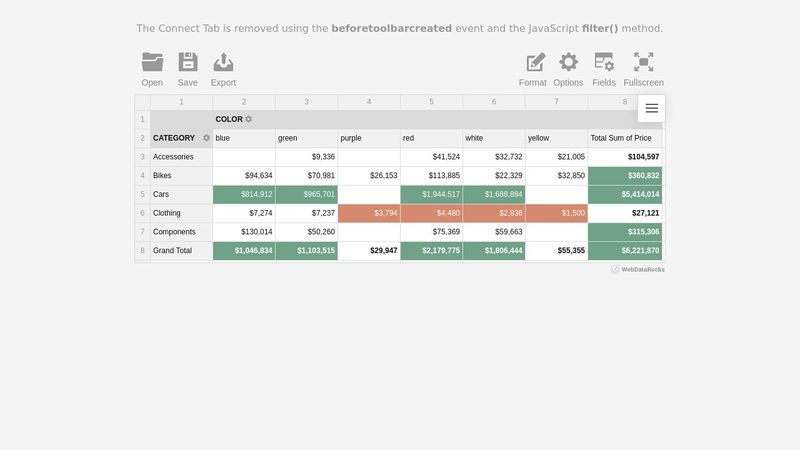The image size is (800, 450).
Task: Click green cell $965,701 in Cars row
Action: pyautogui.click(x=306, y=194)
